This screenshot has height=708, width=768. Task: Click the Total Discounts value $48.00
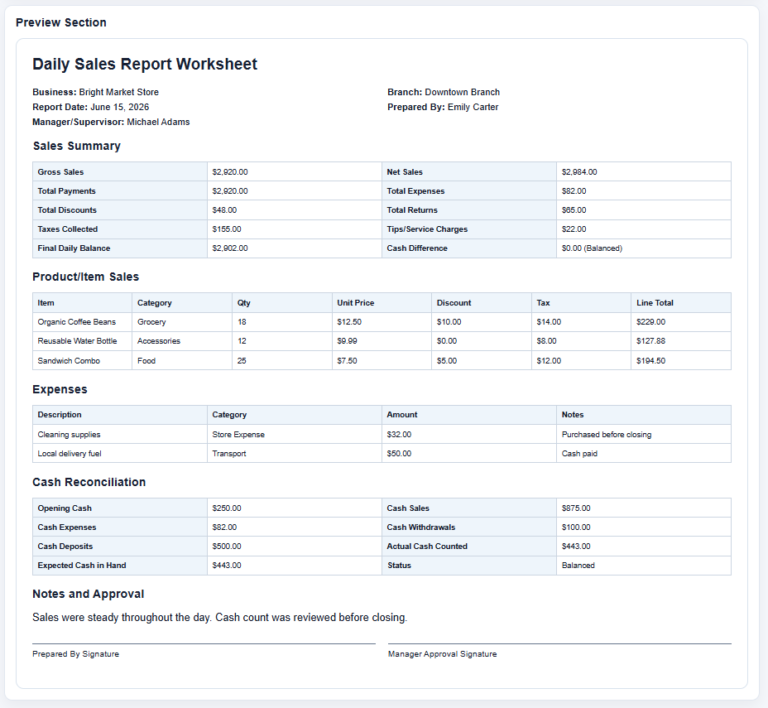pyautogui.click(x=224, y=210)
